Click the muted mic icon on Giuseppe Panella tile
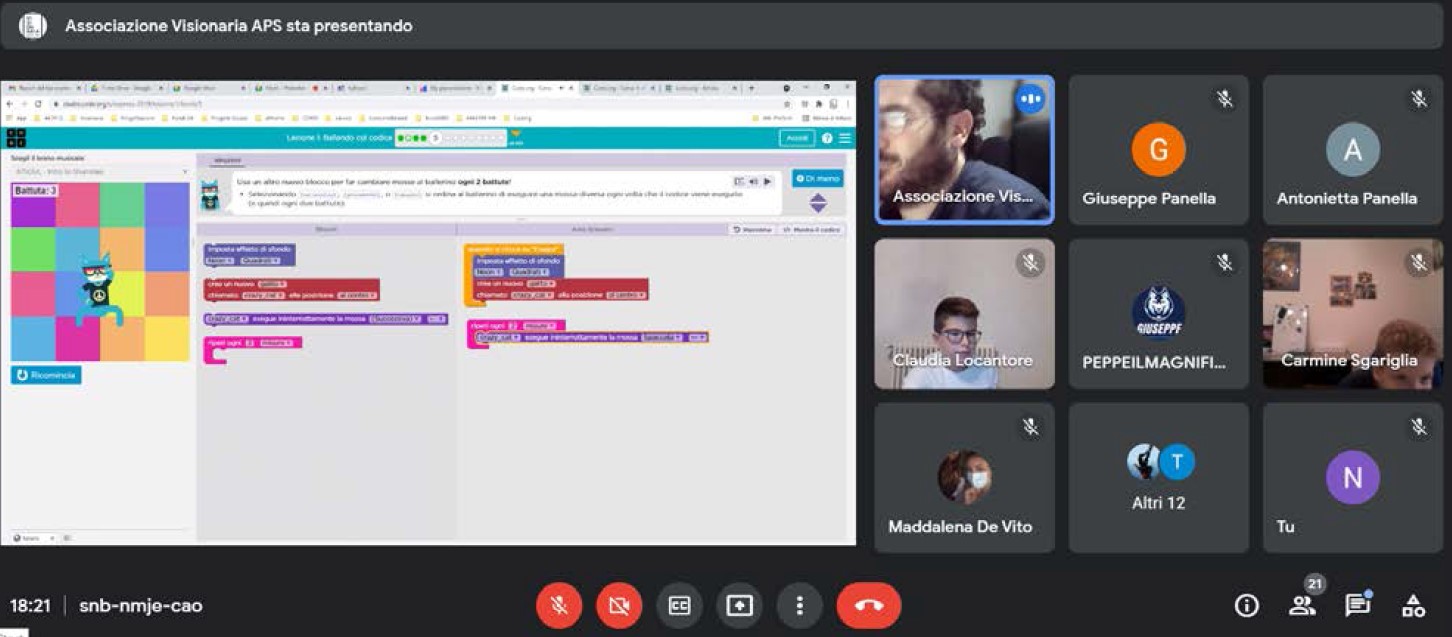 pos(1224,99)
